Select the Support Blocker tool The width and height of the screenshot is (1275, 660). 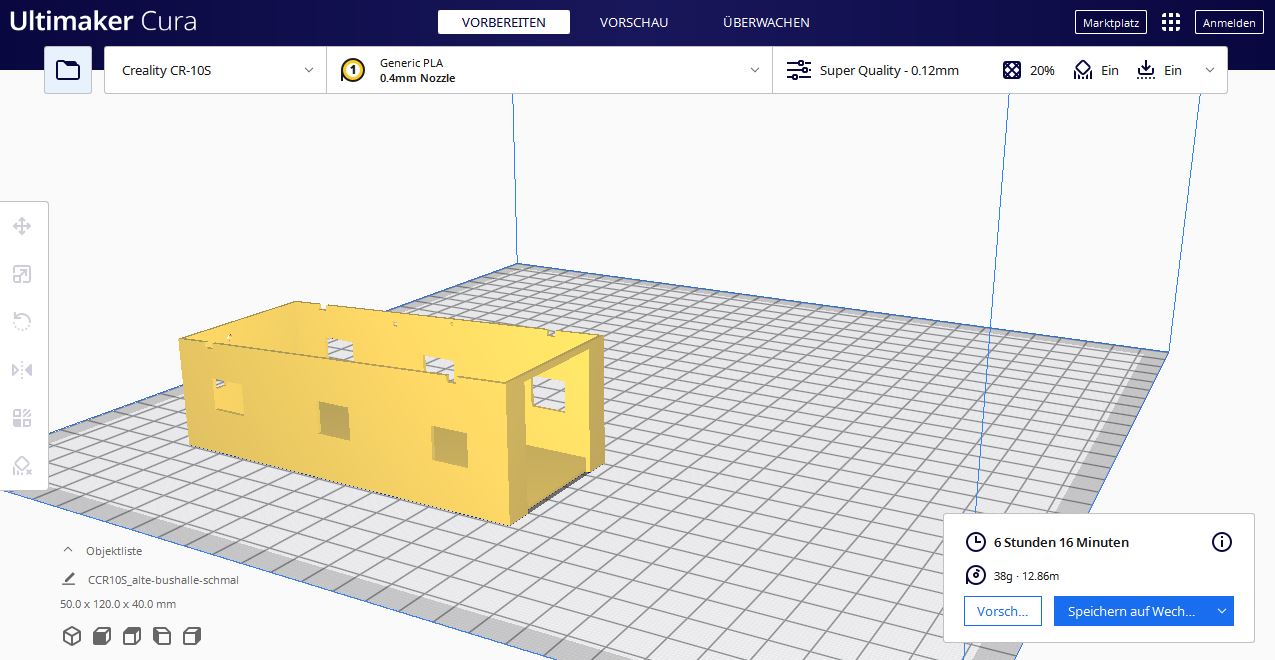coord(22,466)
